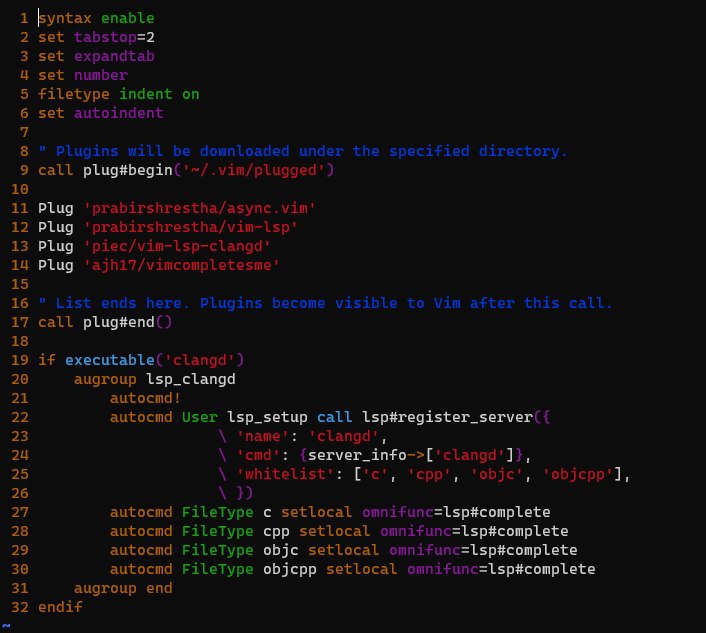The width and height of the screenshot is (706, 633).
Task: Click 'plug#begin' on line 9
Action: [x=128, y=170]
